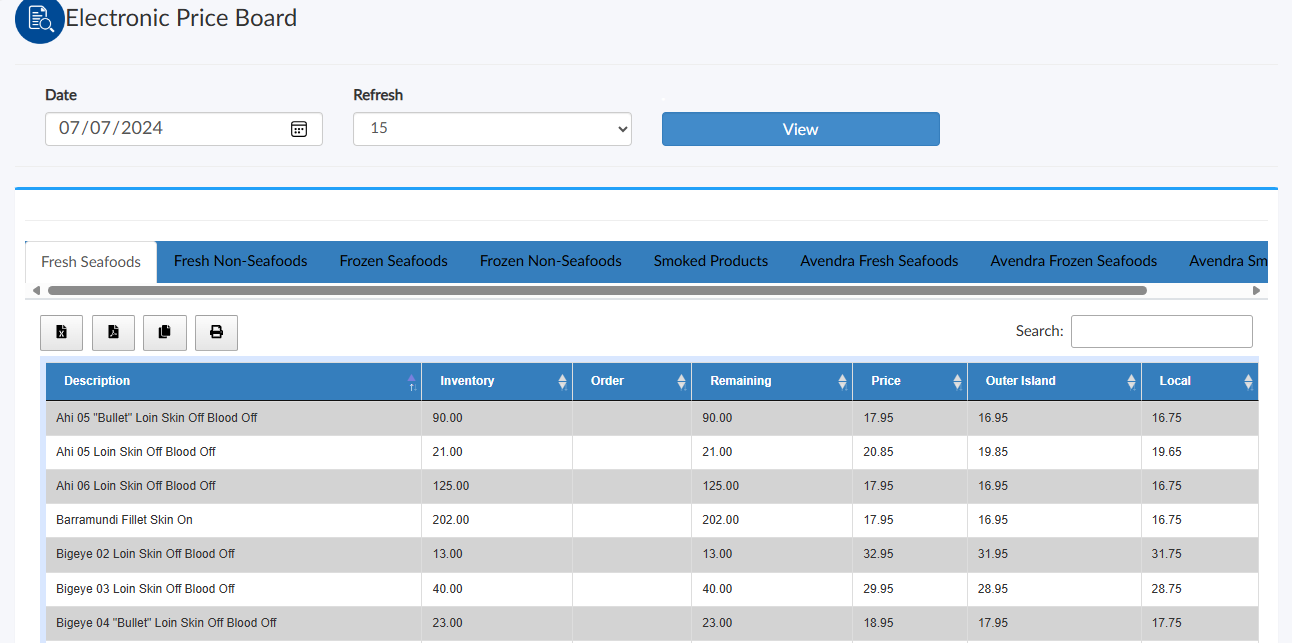Click the table Search box
Screen dimensions: 1292x643
tap(1161, 331)
